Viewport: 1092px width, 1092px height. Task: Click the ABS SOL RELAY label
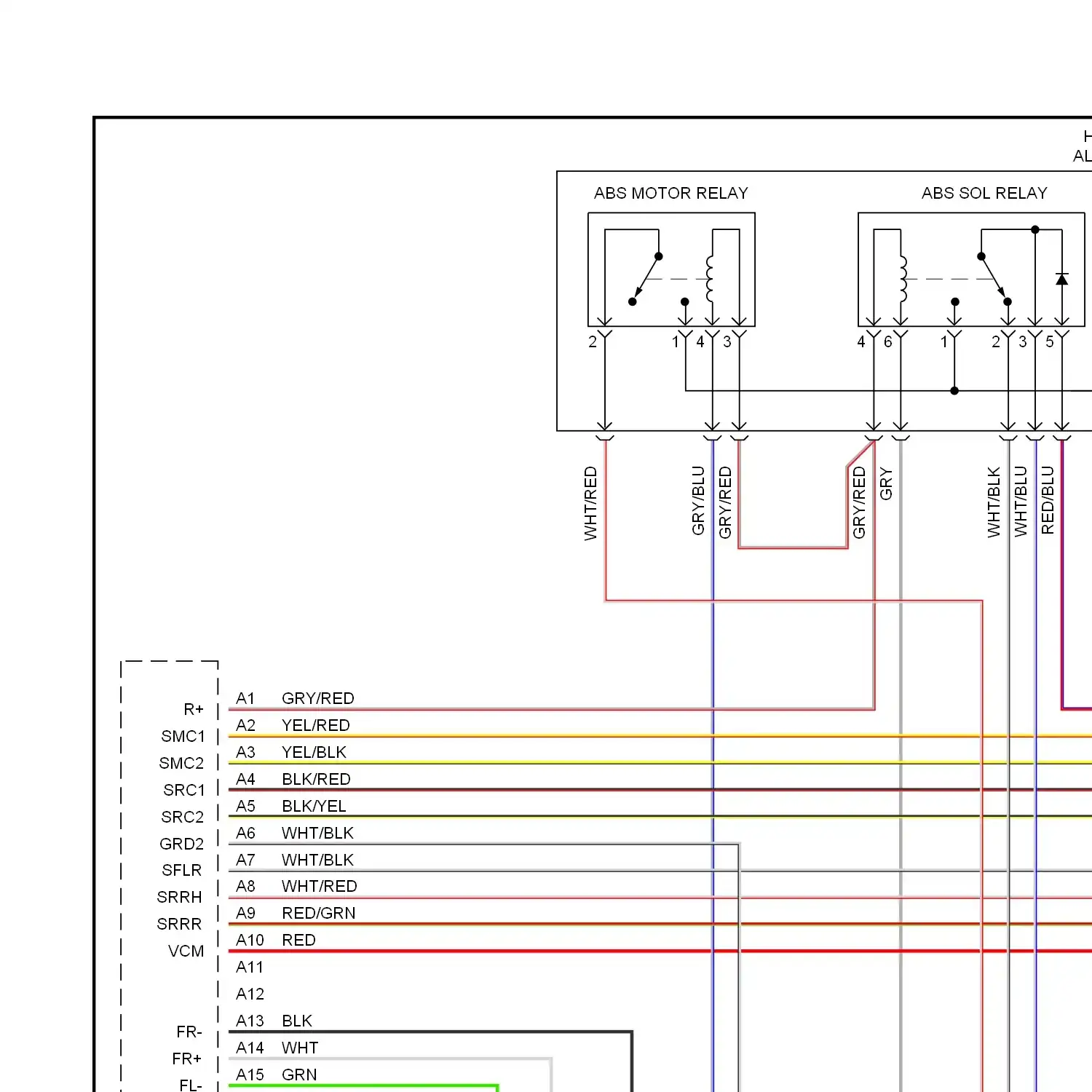click(x=984, y=193)
